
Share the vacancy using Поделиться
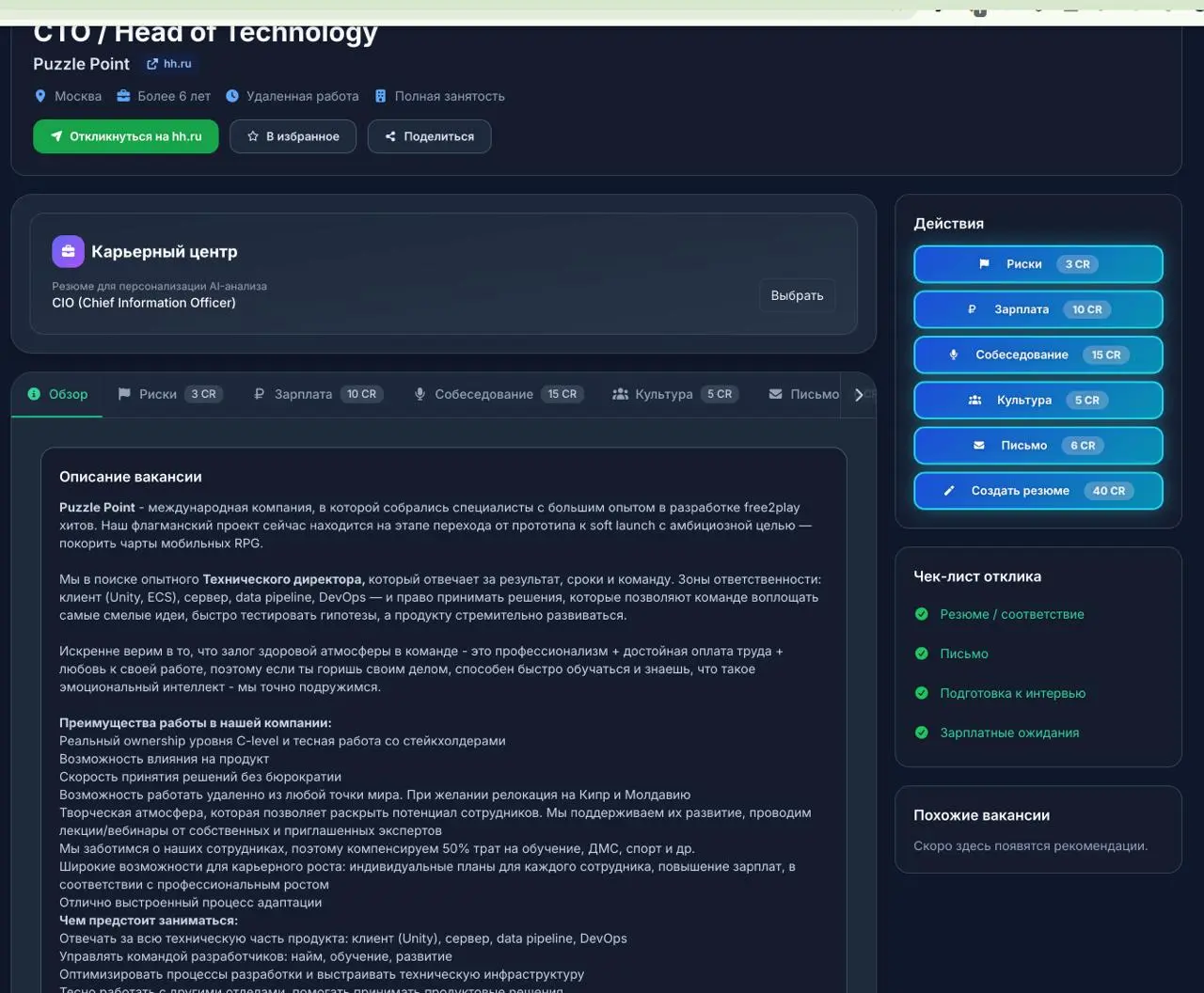pos(429,136)
